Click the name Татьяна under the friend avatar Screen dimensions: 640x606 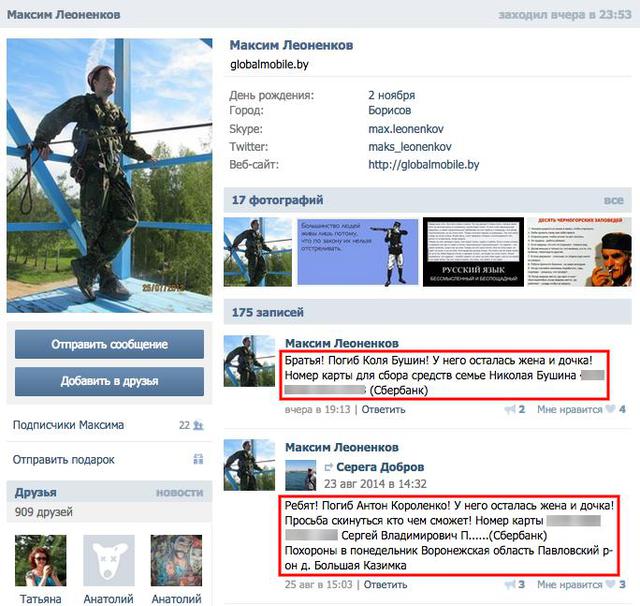pyautogui.click(x=40, y=599)
